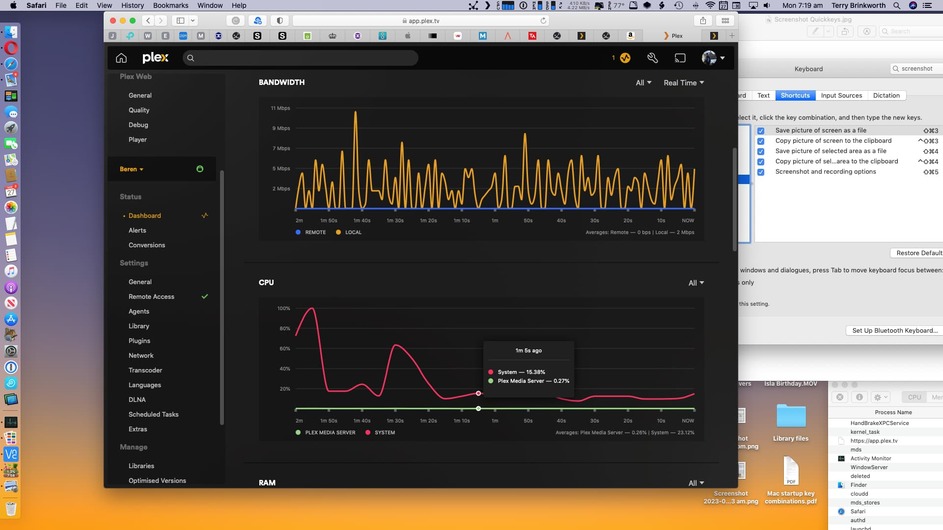Click the Restore Defaults button
This screenshot has height=530, width=943.
(x=917, y=253)
